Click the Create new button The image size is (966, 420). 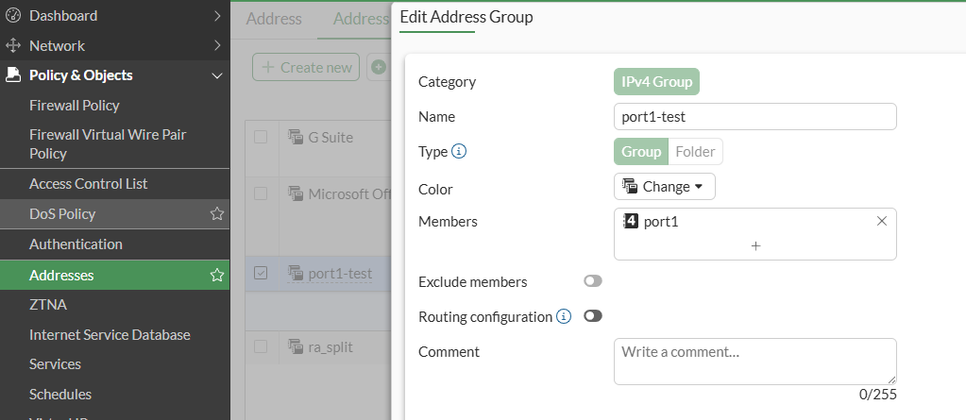point(306,67)
